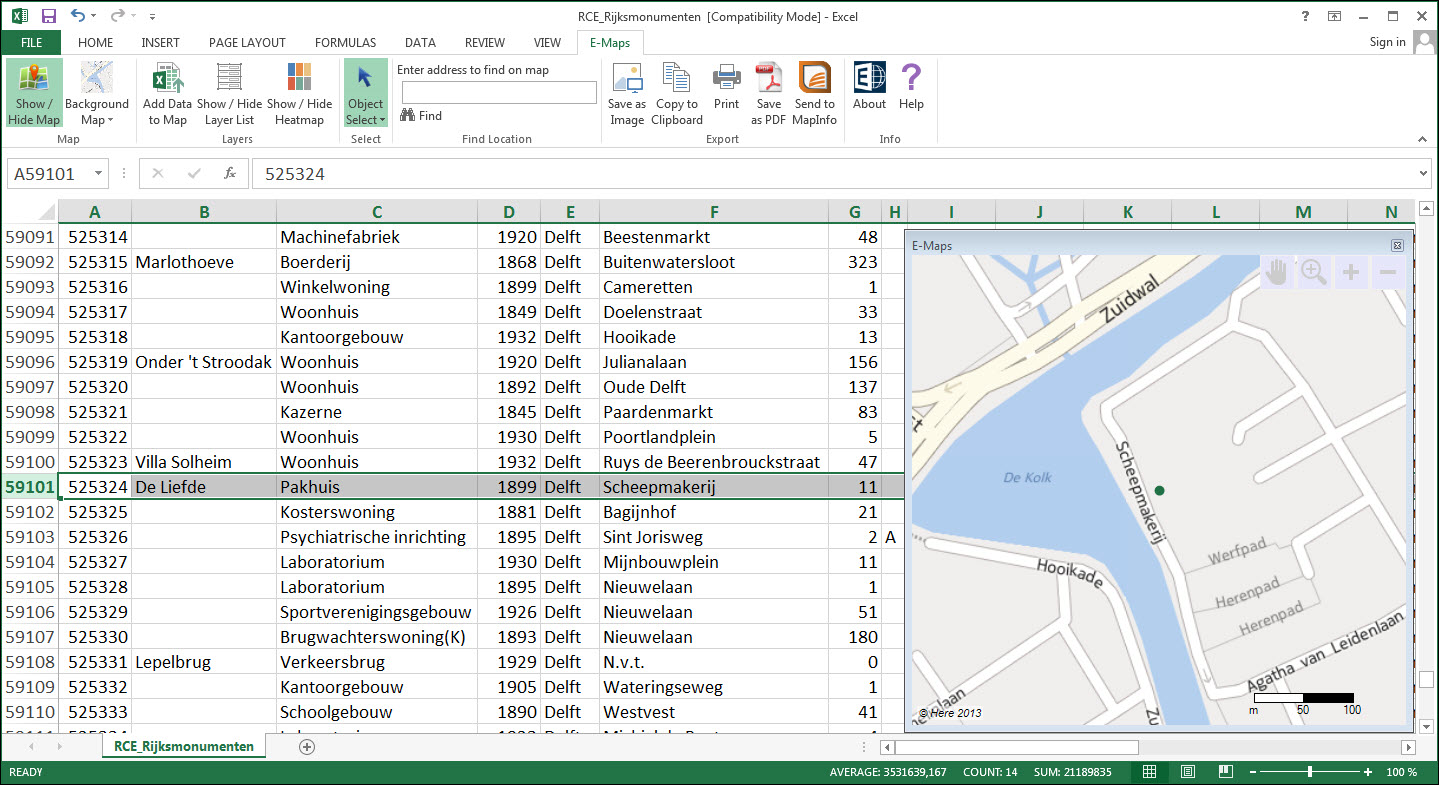Focus the address search input field
This screenshot has width=1439, height=785.
[499, 92]
